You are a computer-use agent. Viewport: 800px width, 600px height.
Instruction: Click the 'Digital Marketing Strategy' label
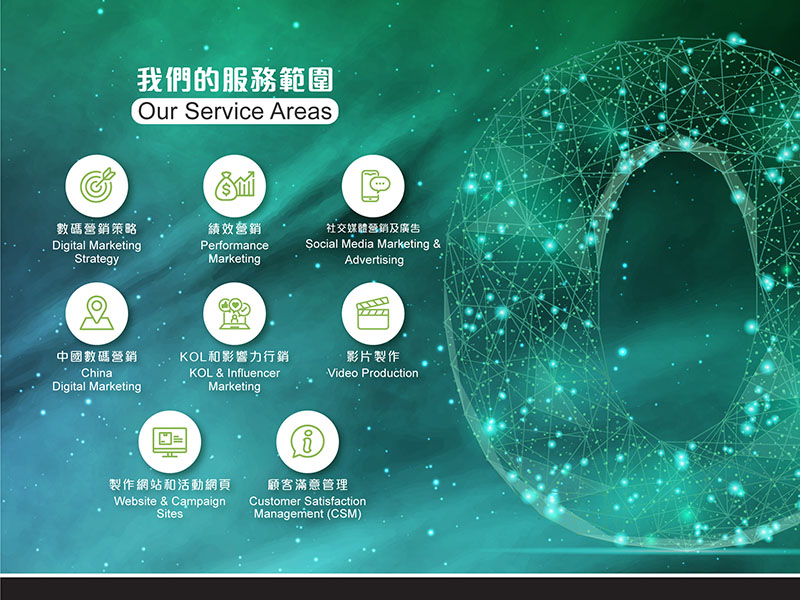tap(96, 252)
